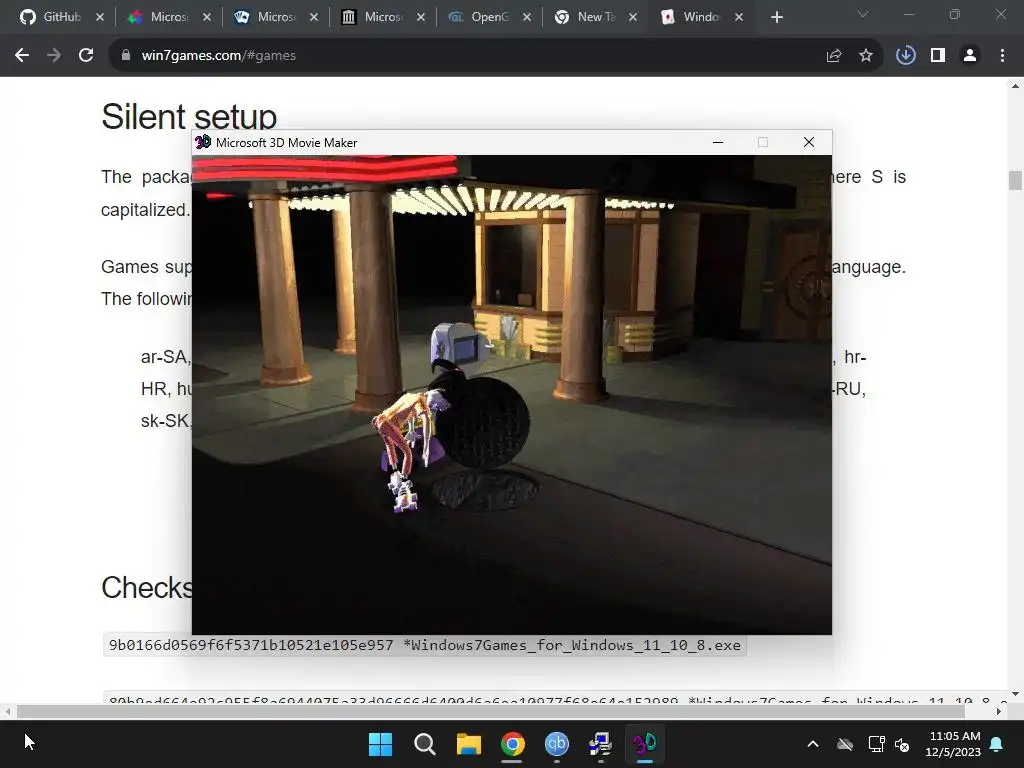Show hidden system tray icons
The image size is (1024, 768).
point(813,744)
